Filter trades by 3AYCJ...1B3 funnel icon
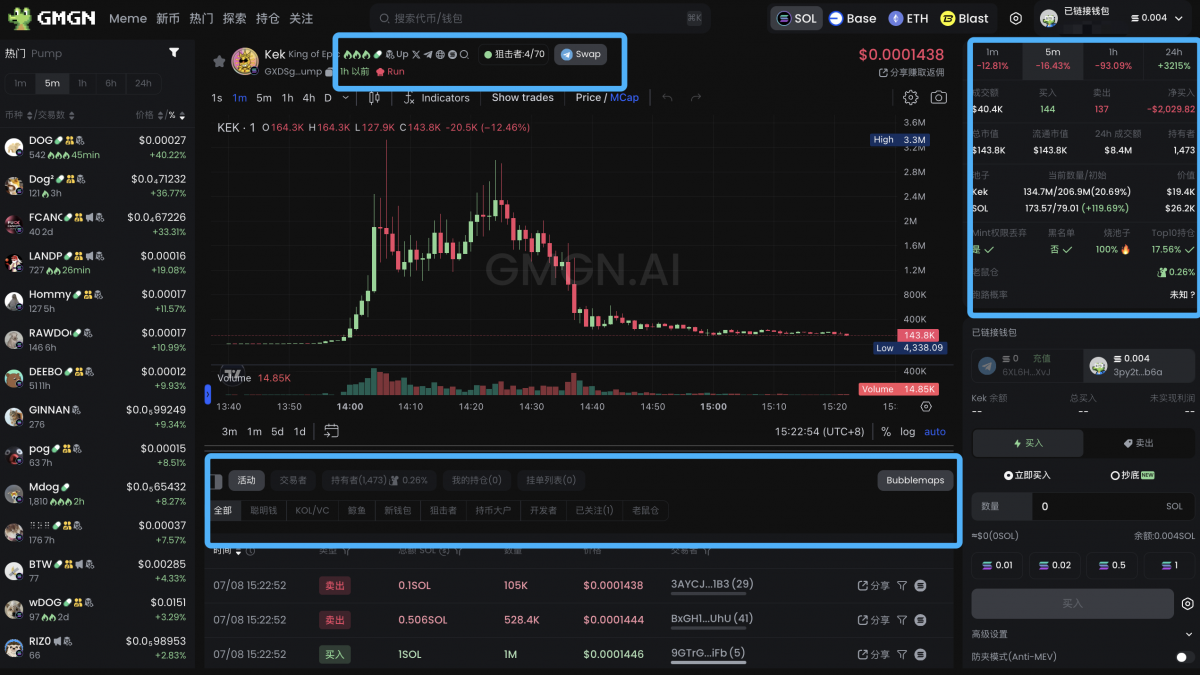This screenshot has width=1200, height=675. [x=902, y=586]
